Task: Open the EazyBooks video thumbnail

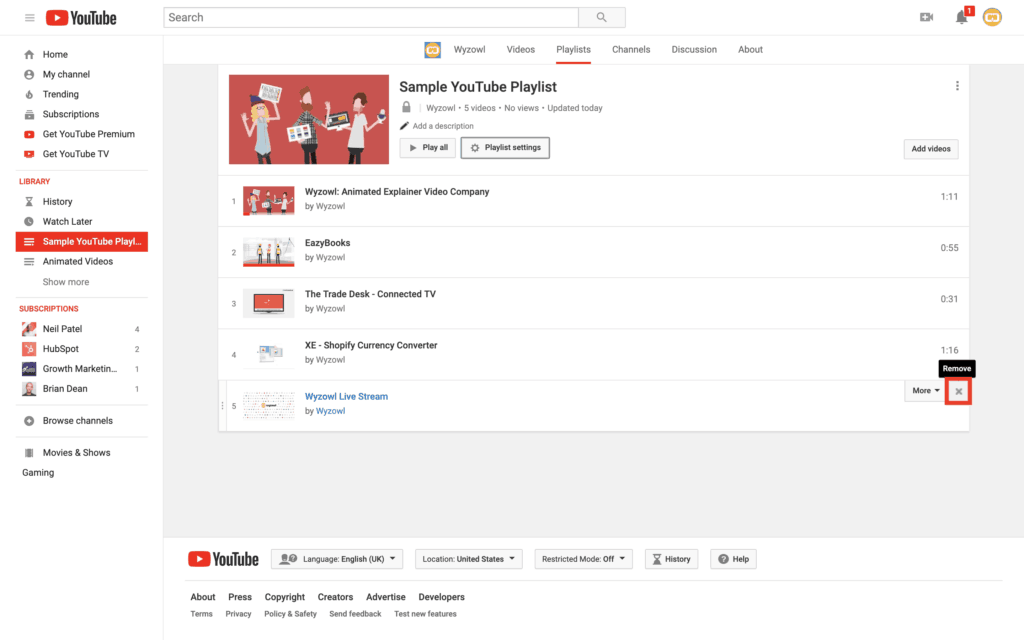Action: pyautogui.click(x=268, y=252)
